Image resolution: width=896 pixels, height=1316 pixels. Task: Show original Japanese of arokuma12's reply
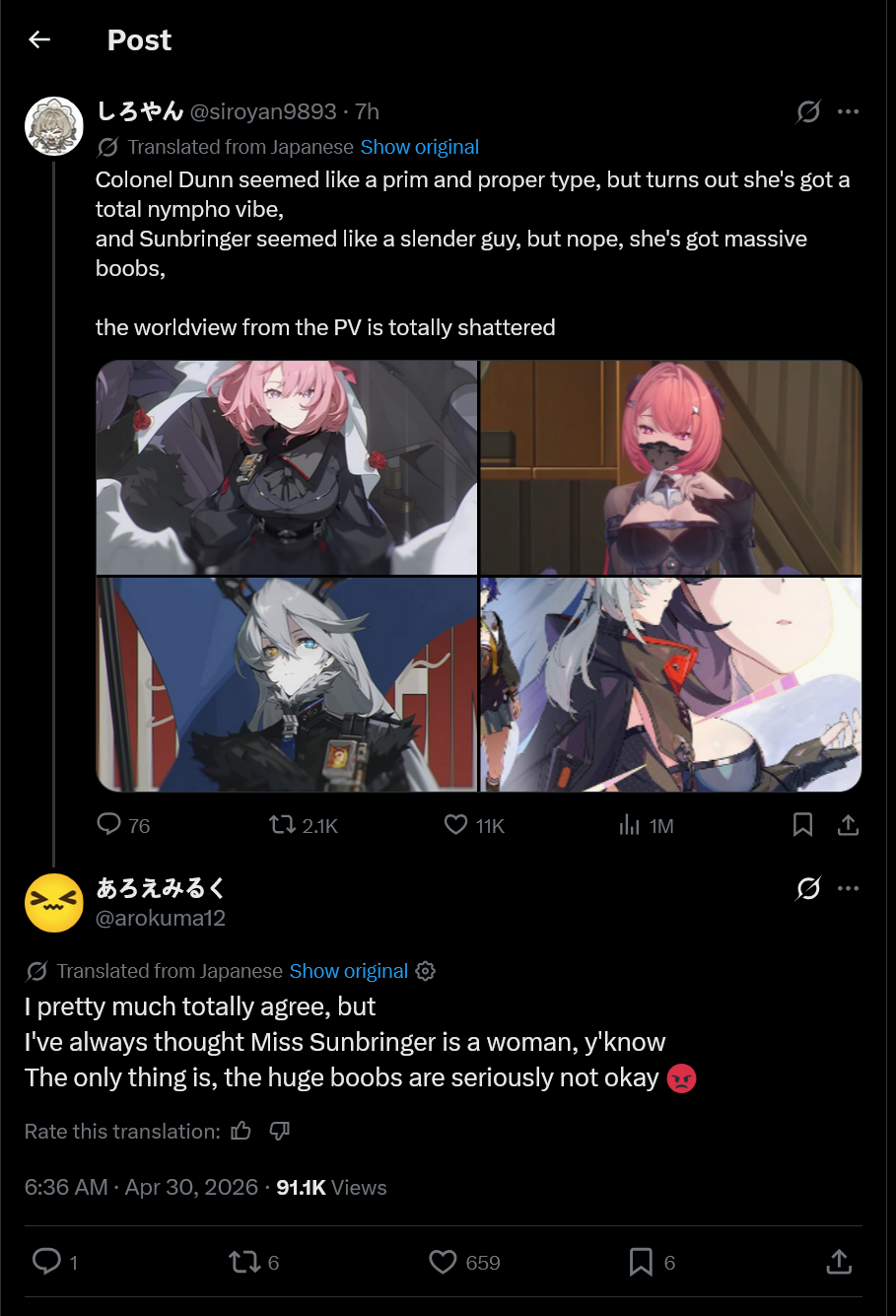coord(349,971)
